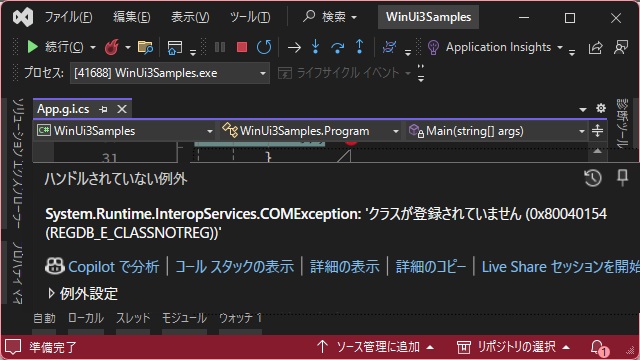Open the file-in-folder search icon
The image size is (640, 360).
[145, 47]
